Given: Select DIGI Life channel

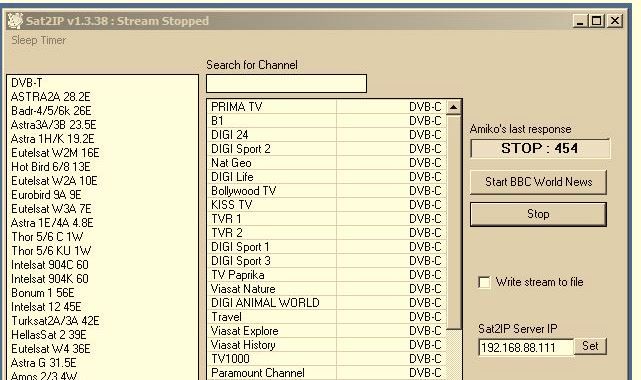Looking at the screenshot, I should pyautogui.click(x=327, y=177).
